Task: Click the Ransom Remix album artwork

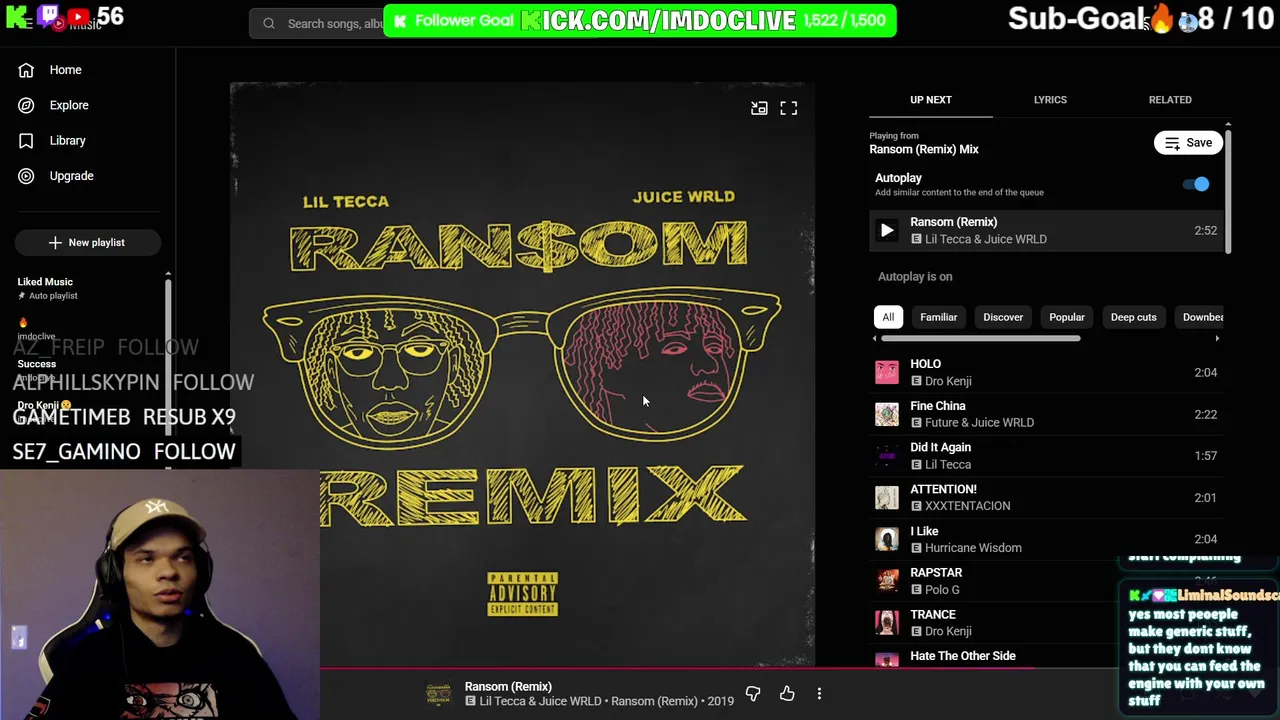Action: point(522,373)
